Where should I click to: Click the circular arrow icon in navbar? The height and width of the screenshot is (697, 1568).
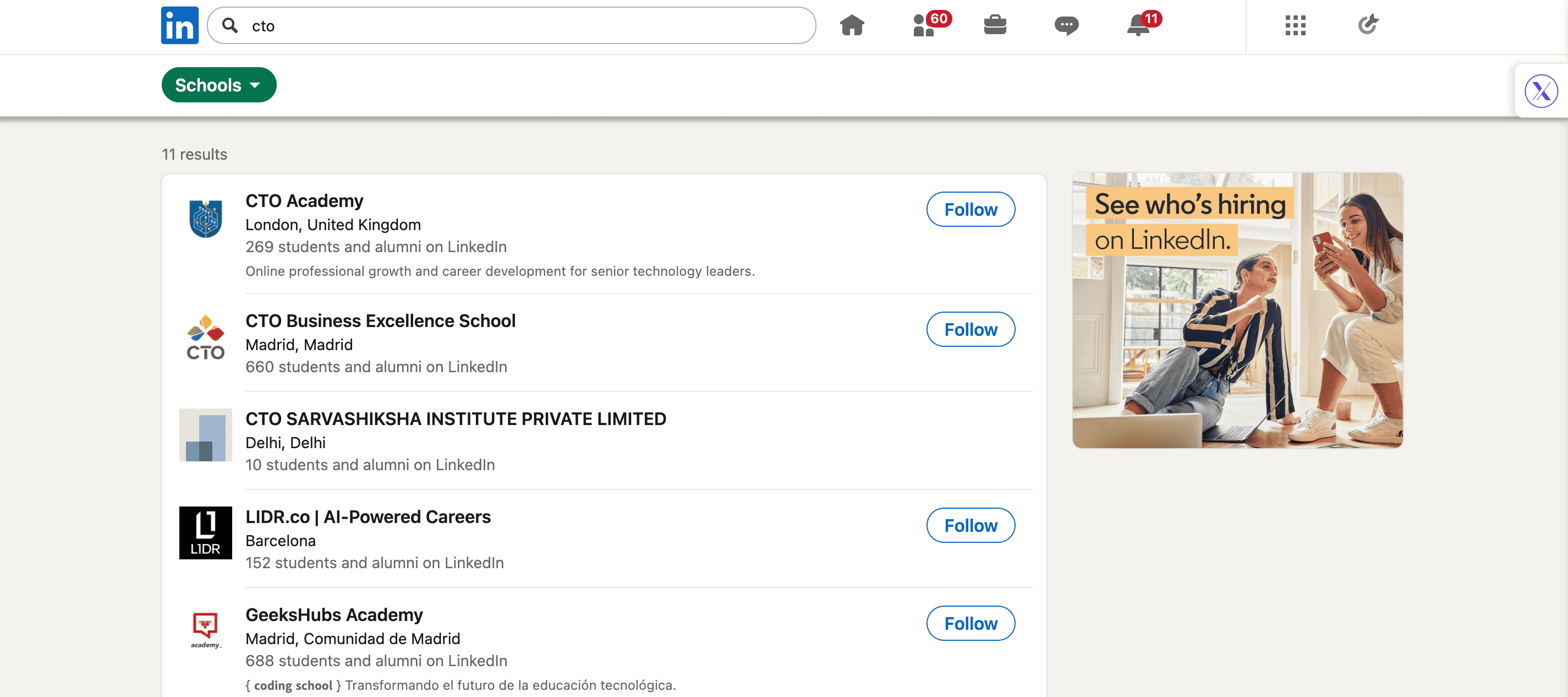tap(1367, 25)
